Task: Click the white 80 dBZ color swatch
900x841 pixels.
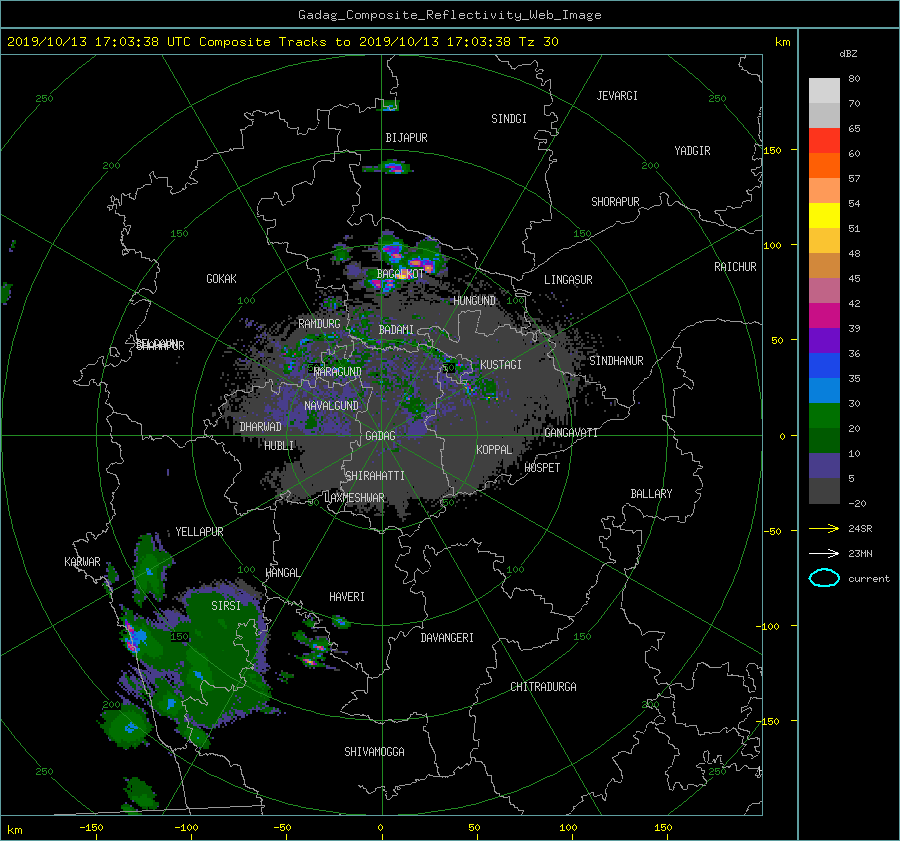Action: (x=824, y=90)
